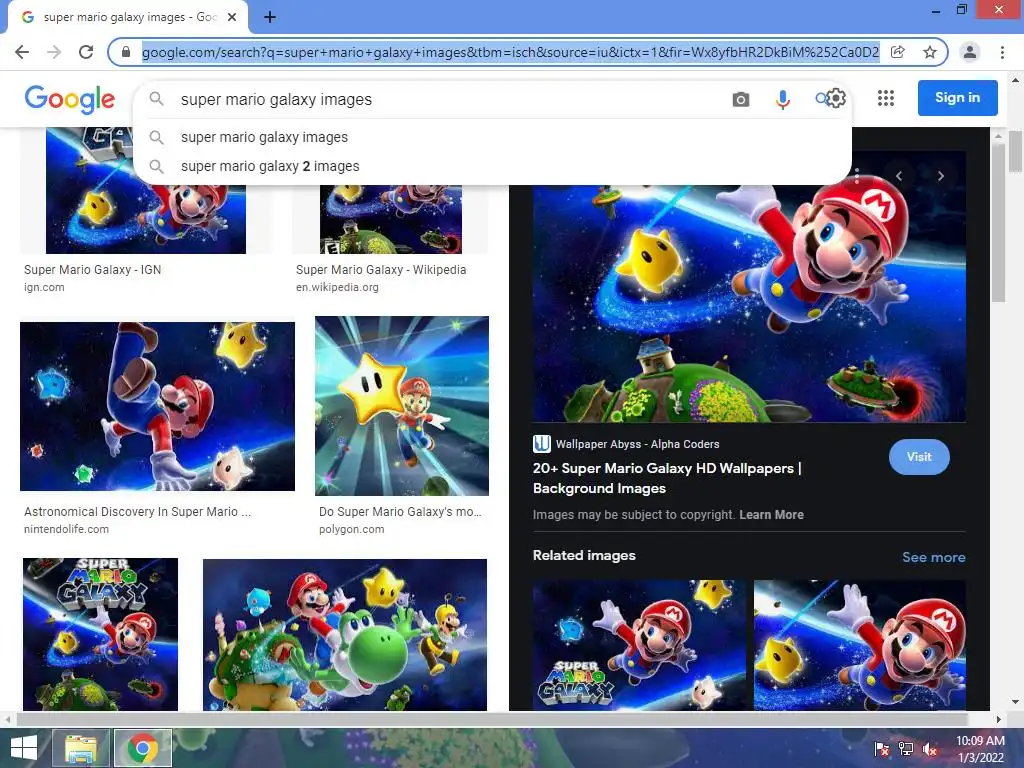This screenshot has width=1024, height=768.
Task: Open a new tab with plus button
Action: point(270,17)
